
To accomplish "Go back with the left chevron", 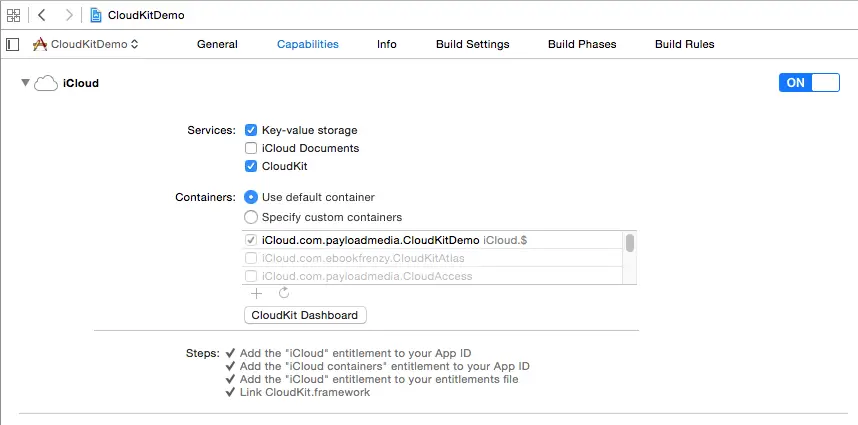I will click(41, 15).
